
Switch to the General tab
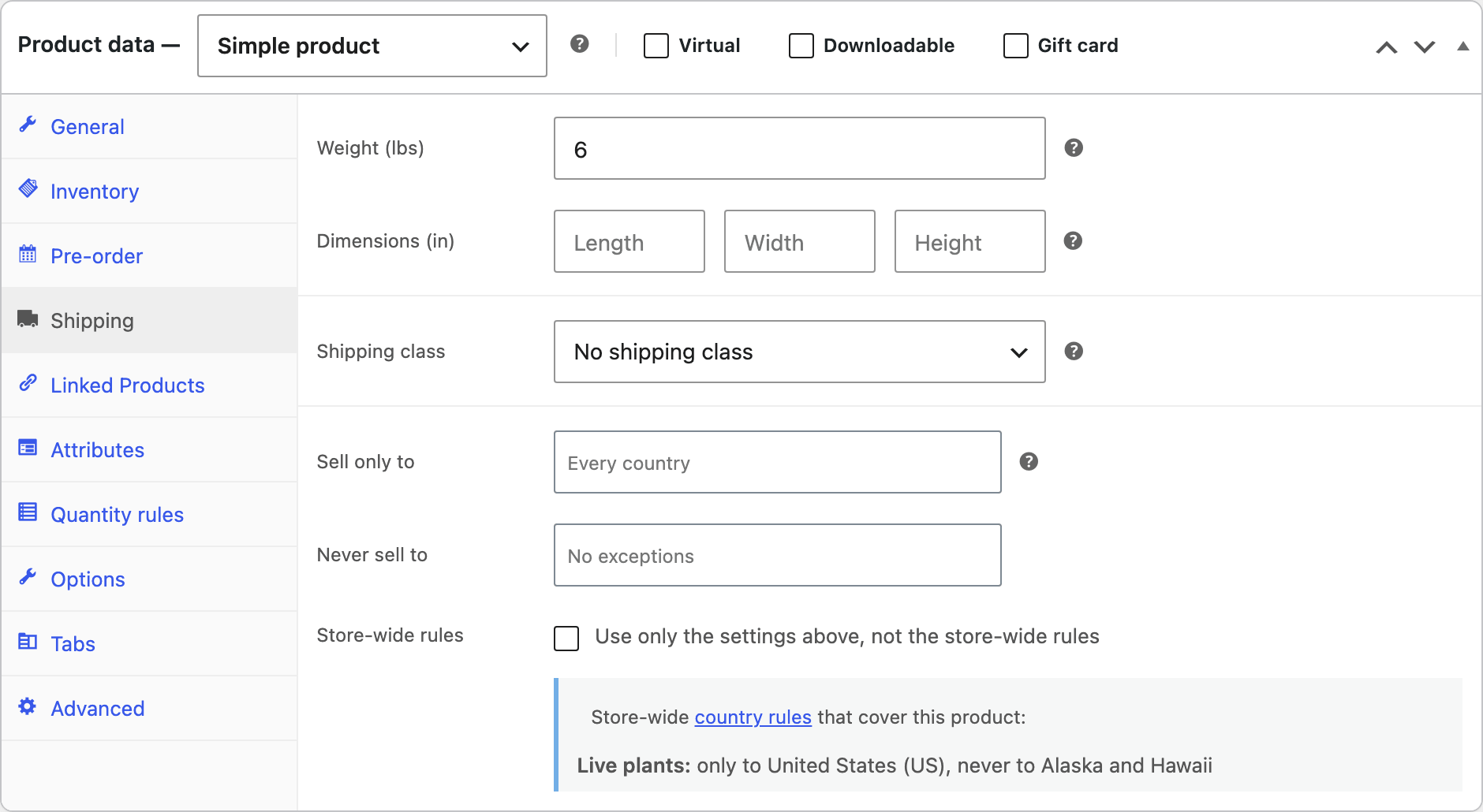point(150,127)
